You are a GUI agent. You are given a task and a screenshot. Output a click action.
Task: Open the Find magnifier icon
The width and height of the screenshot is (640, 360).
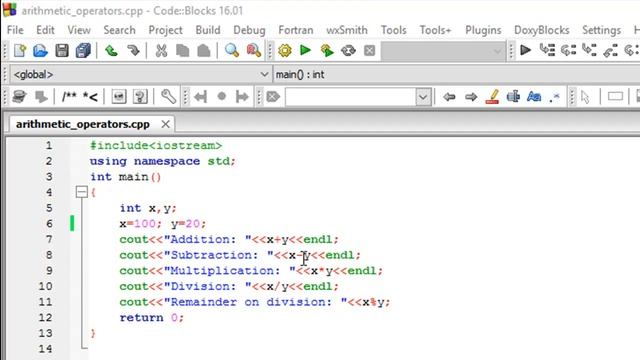[232, 51]
